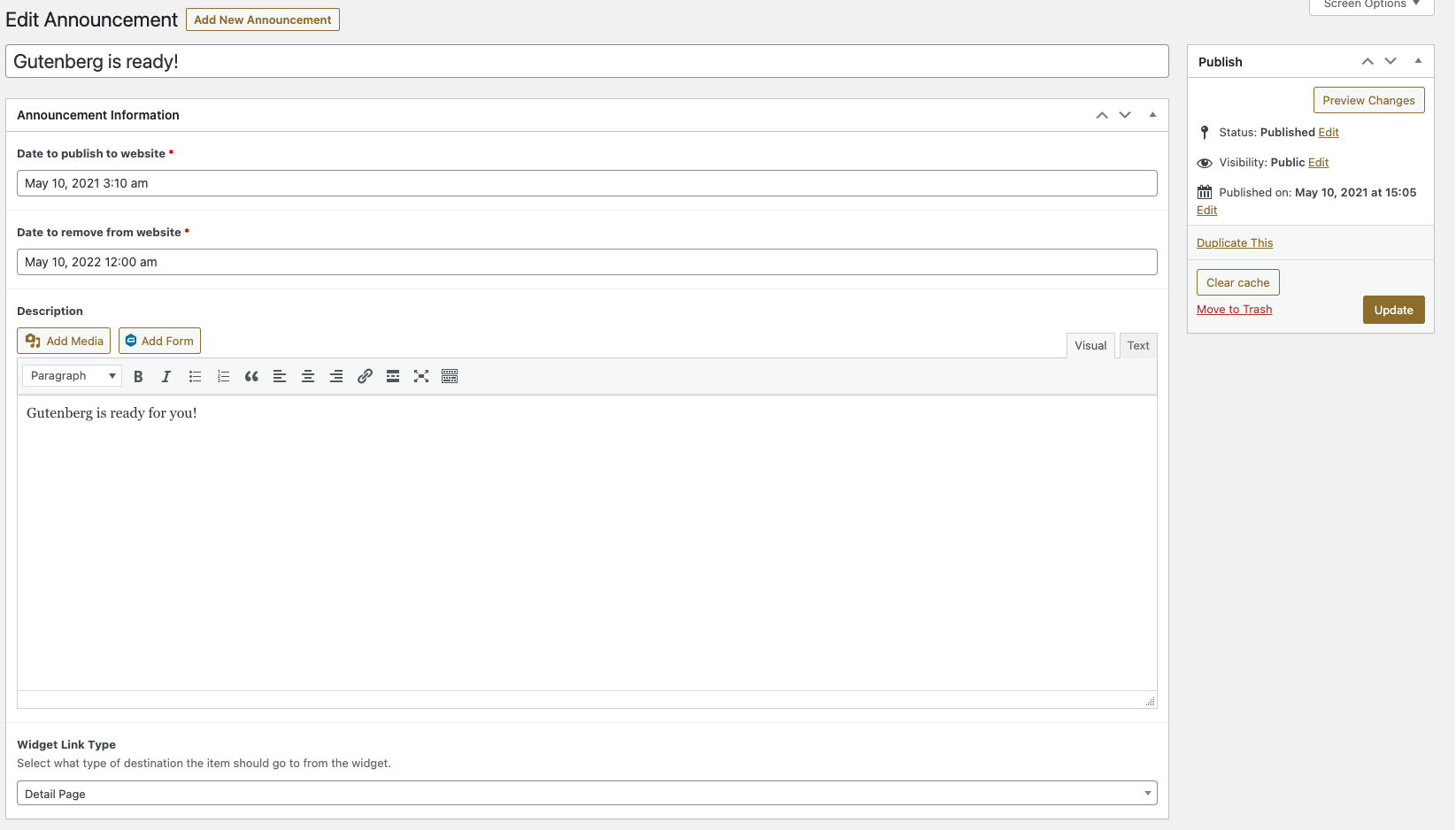This screenshot has height=830, width=1456.
Task: Edit the post Status
Action: pos(1329,133)
